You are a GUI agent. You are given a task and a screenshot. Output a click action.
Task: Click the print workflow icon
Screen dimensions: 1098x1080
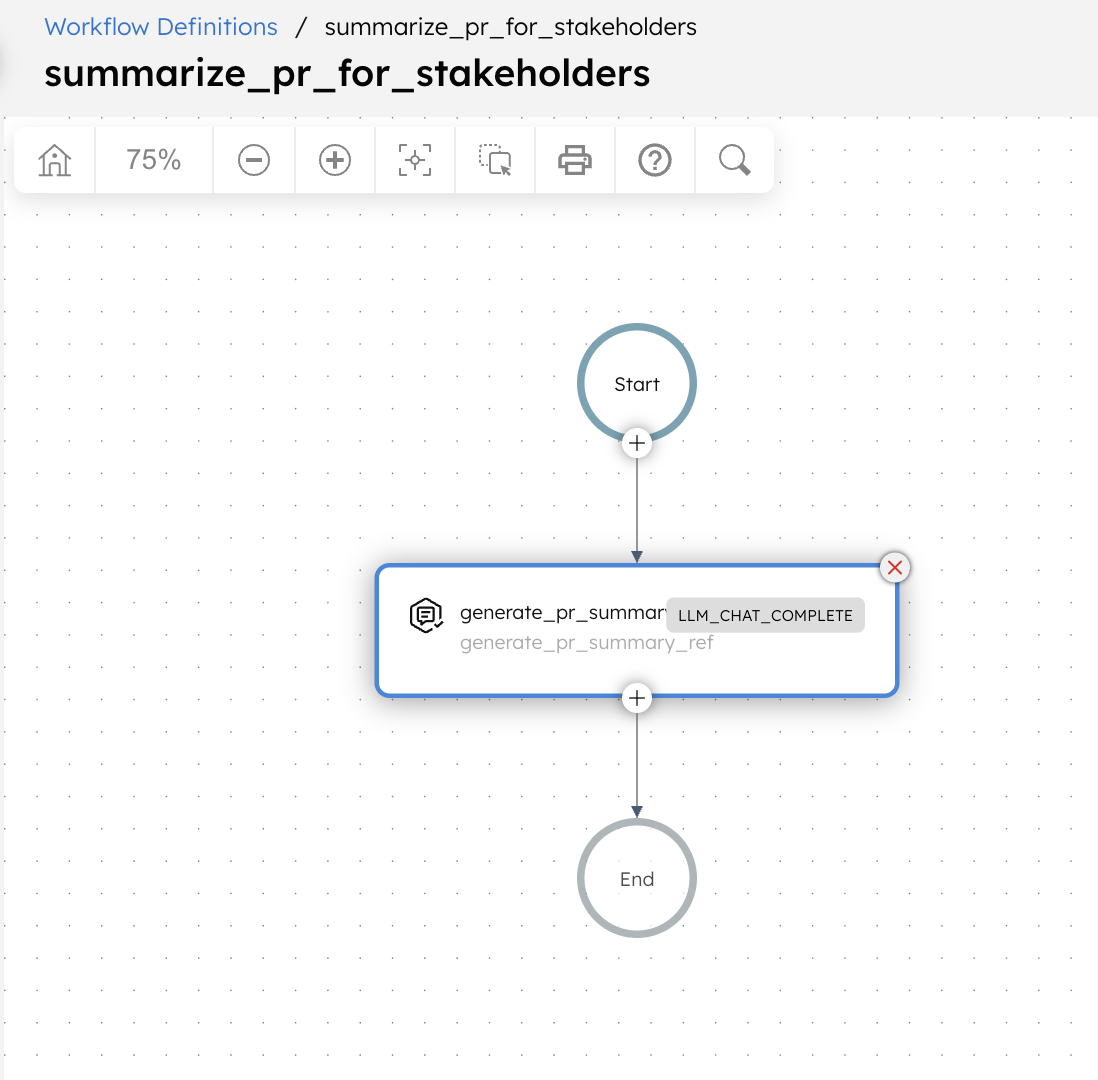(574, 159)
